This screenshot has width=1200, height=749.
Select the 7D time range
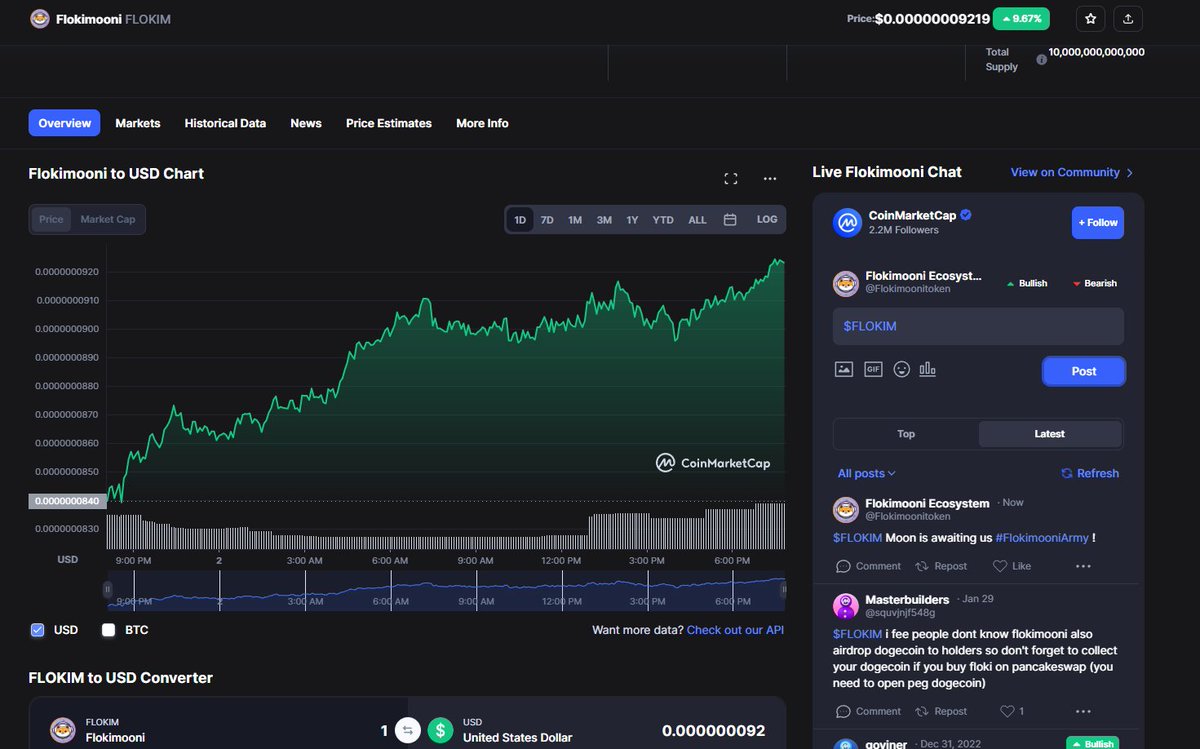547,220
